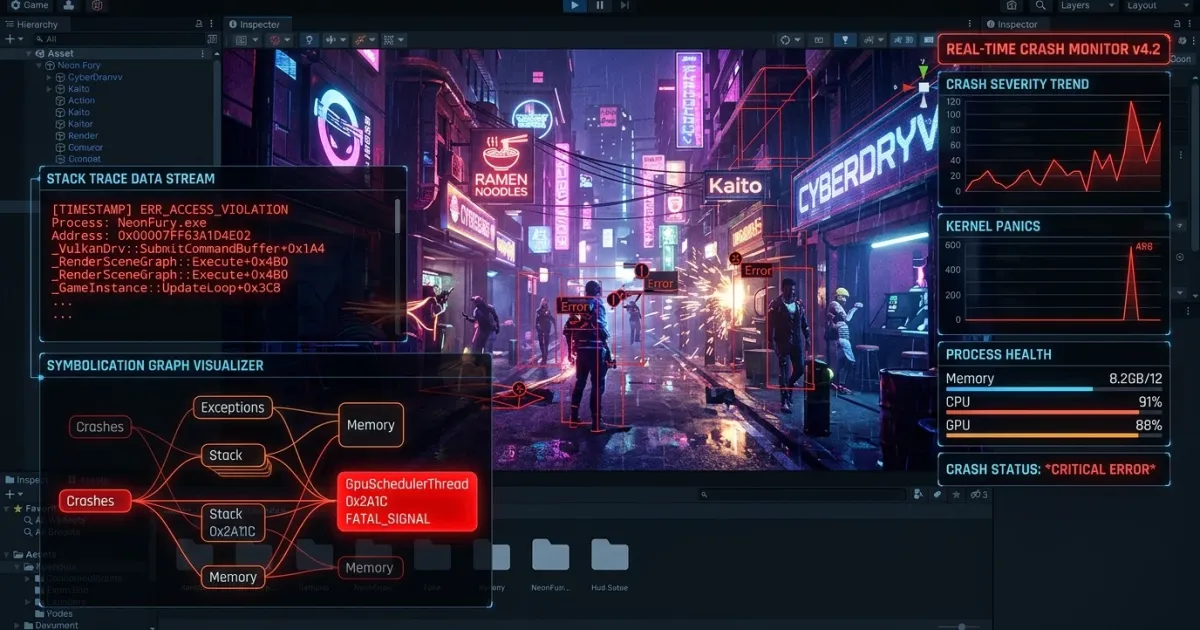The width and height of the screenshot is (1200, 630).
Task: Select the Comuror object in Hierarchy
Action: (x=84, y=148)
